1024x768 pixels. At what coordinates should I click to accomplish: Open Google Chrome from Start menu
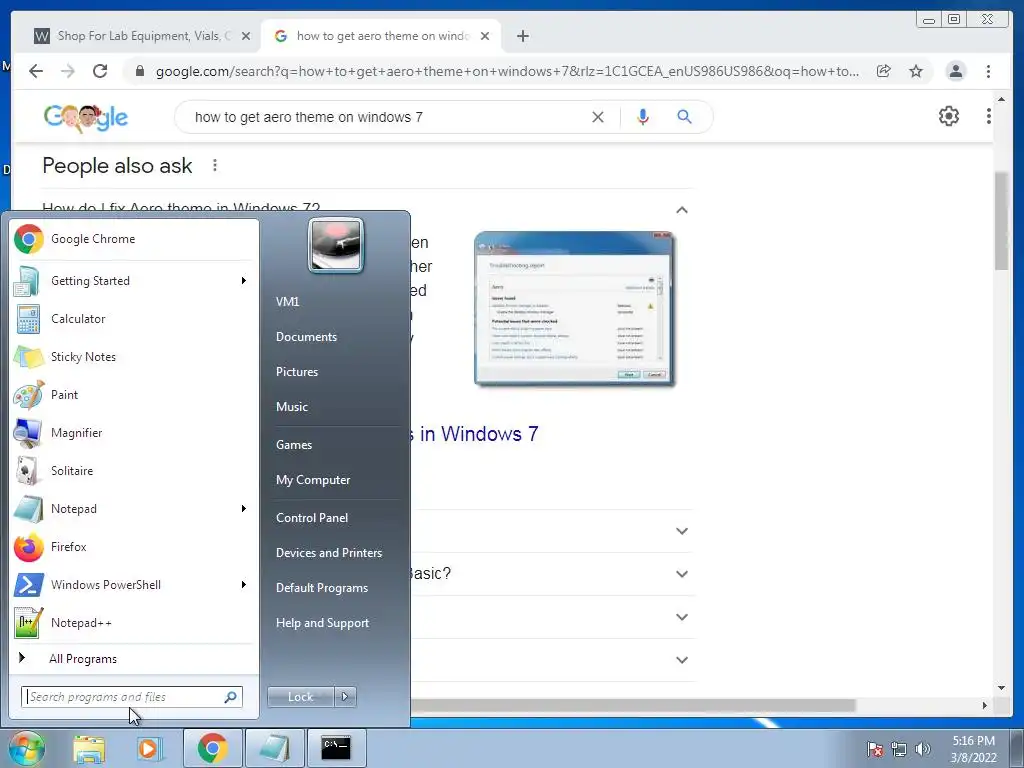[x=133, y=239]
